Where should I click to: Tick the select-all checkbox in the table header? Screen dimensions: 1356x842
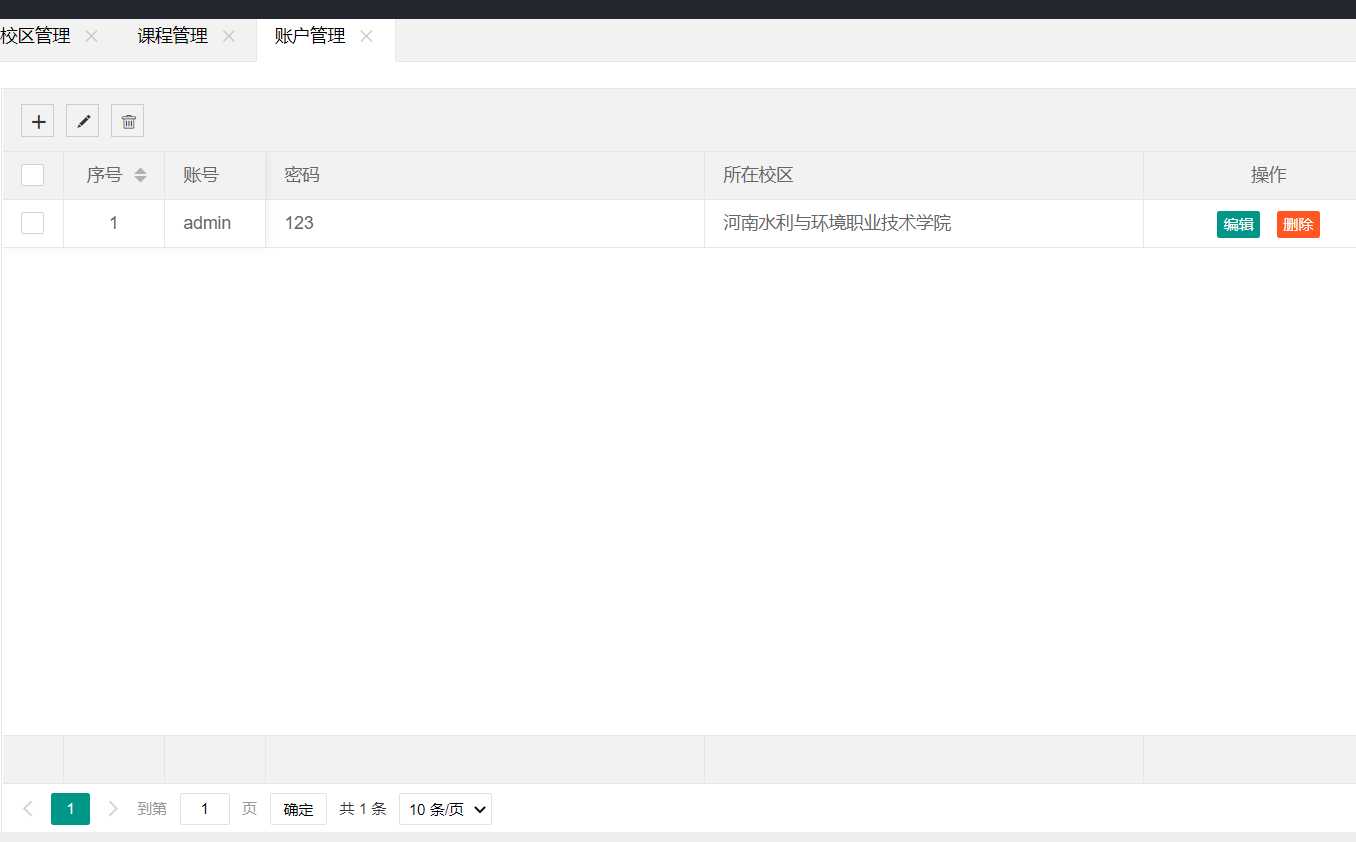click(x=33, y=175)
